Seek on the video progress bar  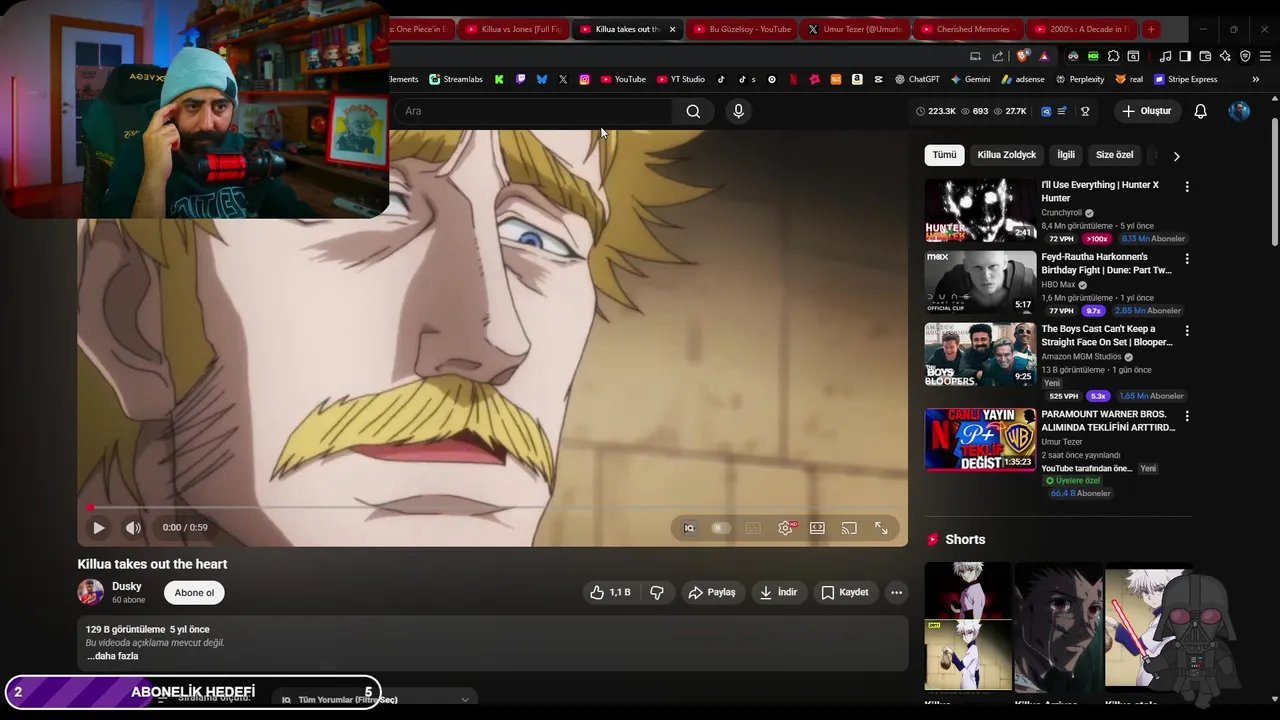coord(492,508)
